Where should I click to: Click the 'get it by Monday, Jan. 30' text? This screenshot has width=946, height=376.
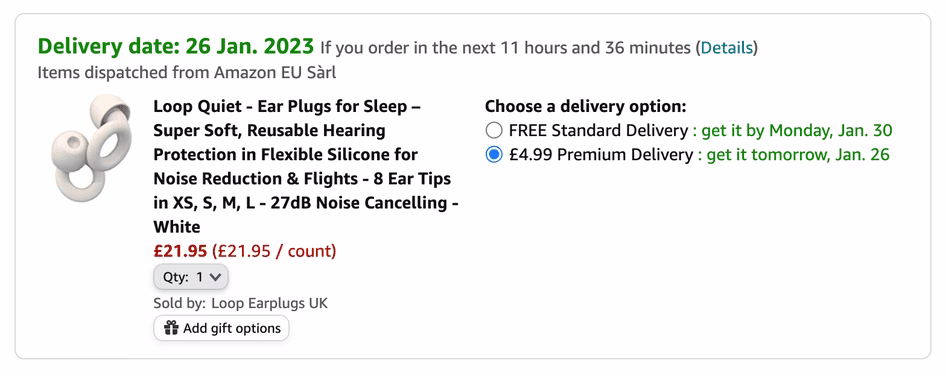click(x=796, y=130)
